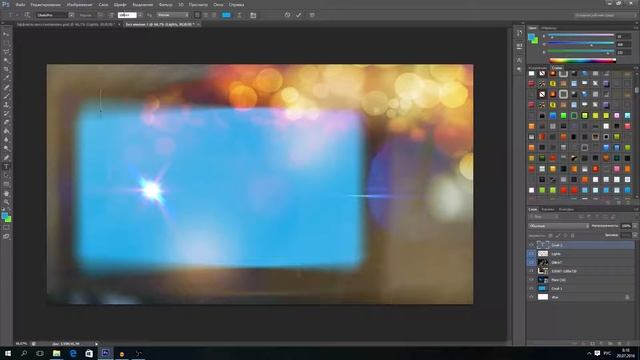Center the text
Image resolution: width=640 pixels, height=360 pixels.
206,15
